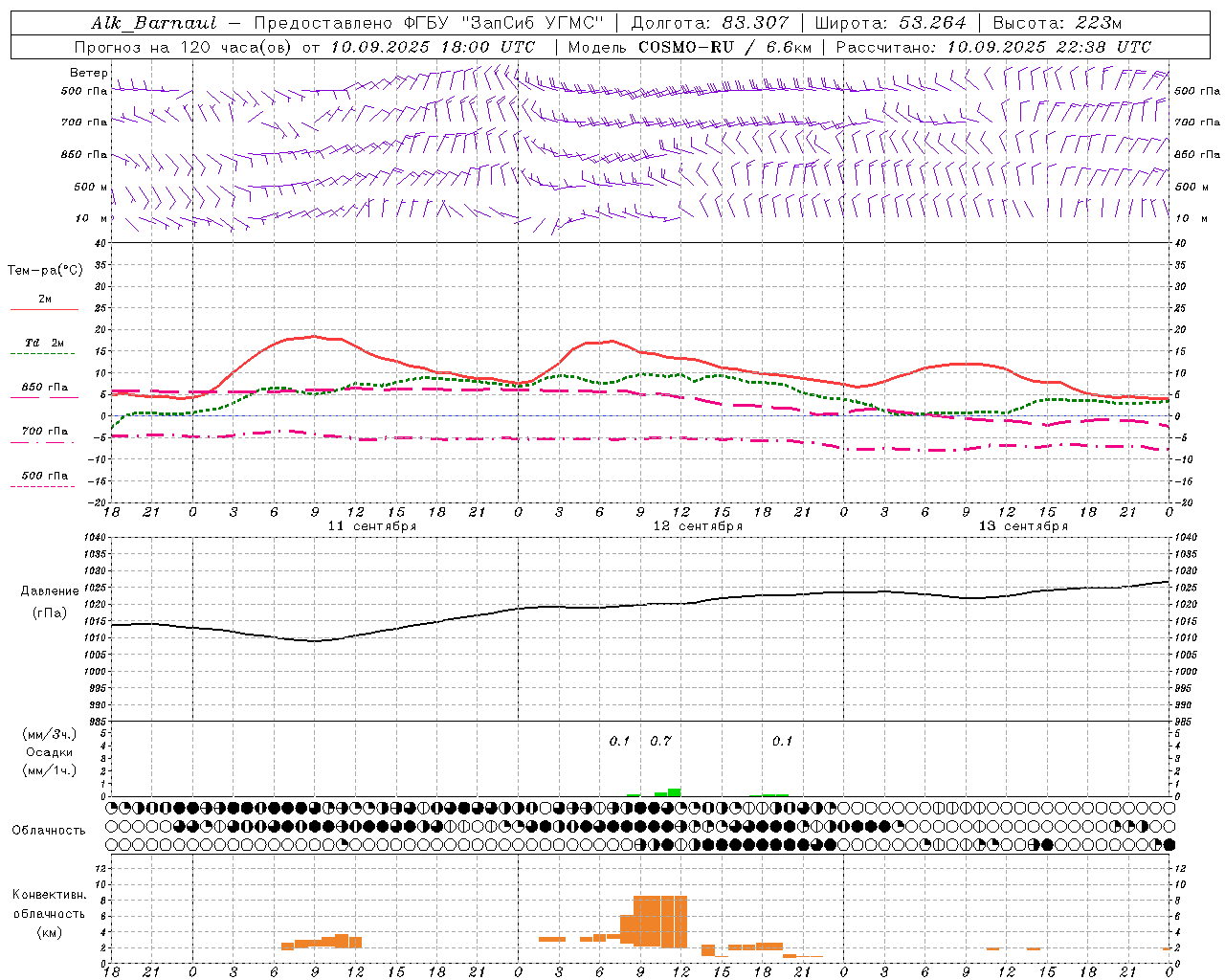Click the tallest orange convective cloud bar
Screen dimensions: 1225x980
tap(660, 921)
